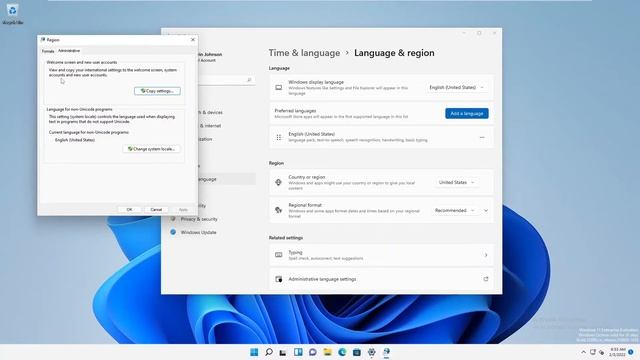Open Widgets from the taskbar
The height and width of the screenshot is (360, 640).
pos(298,352)
